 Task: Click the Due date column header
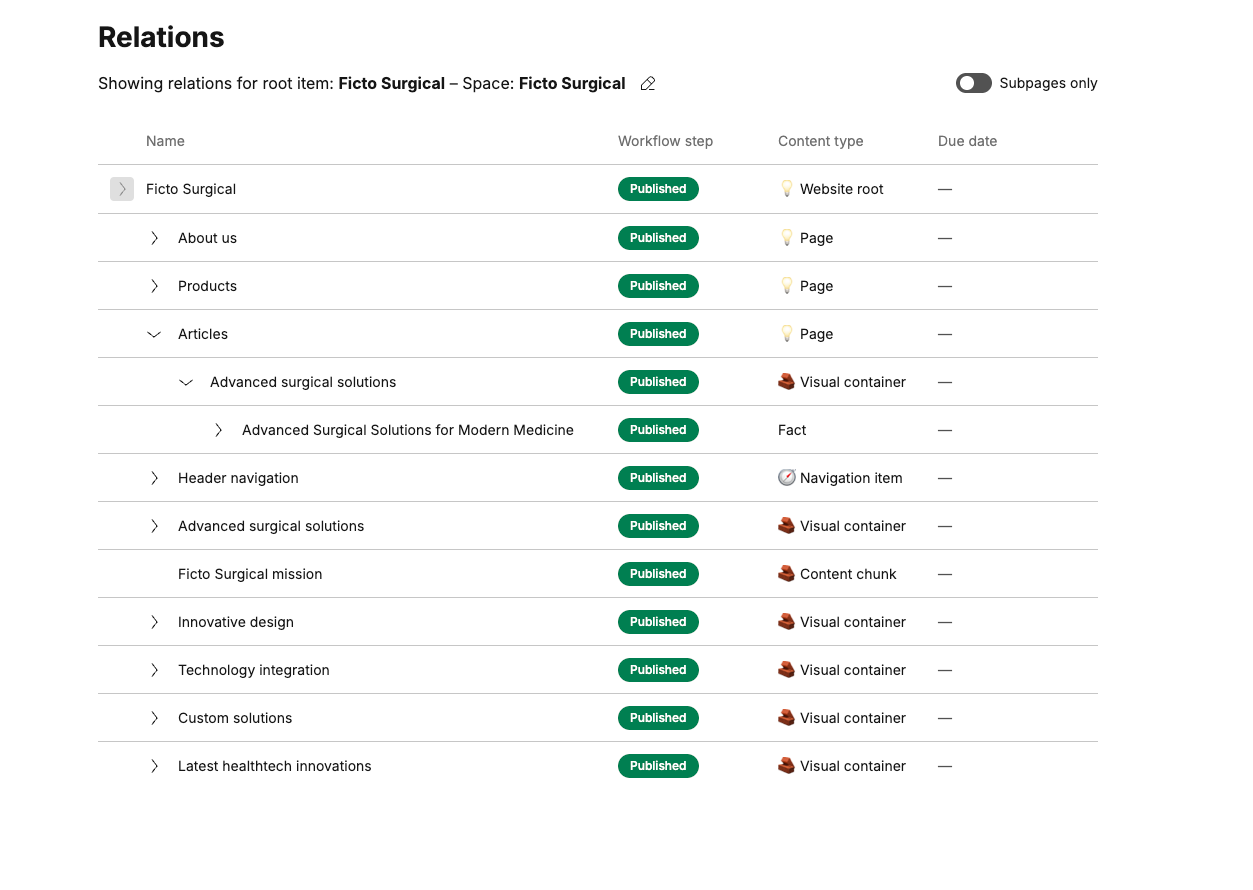point(967,141)
